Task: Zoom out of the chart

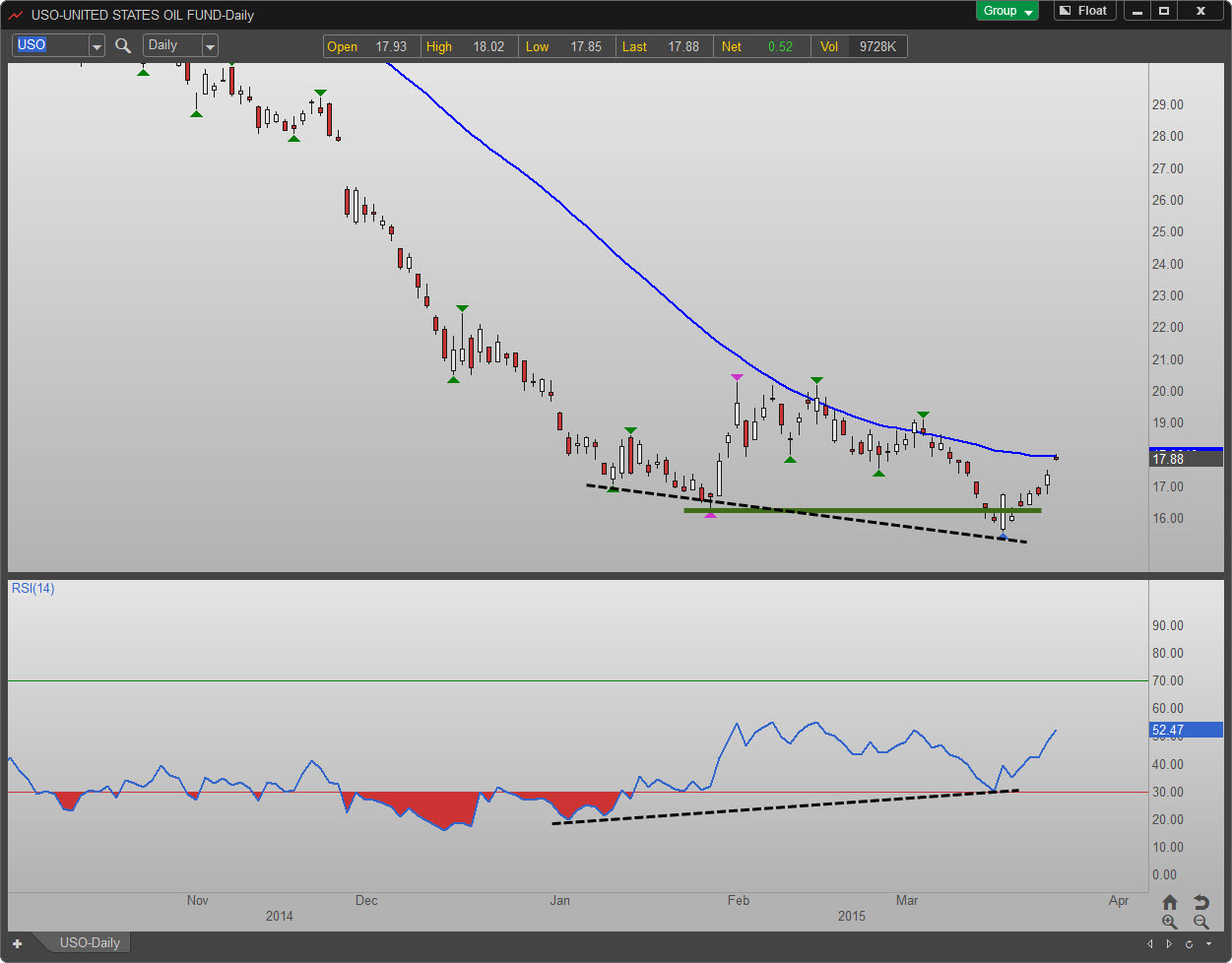Action: [x=1200, y=922]
